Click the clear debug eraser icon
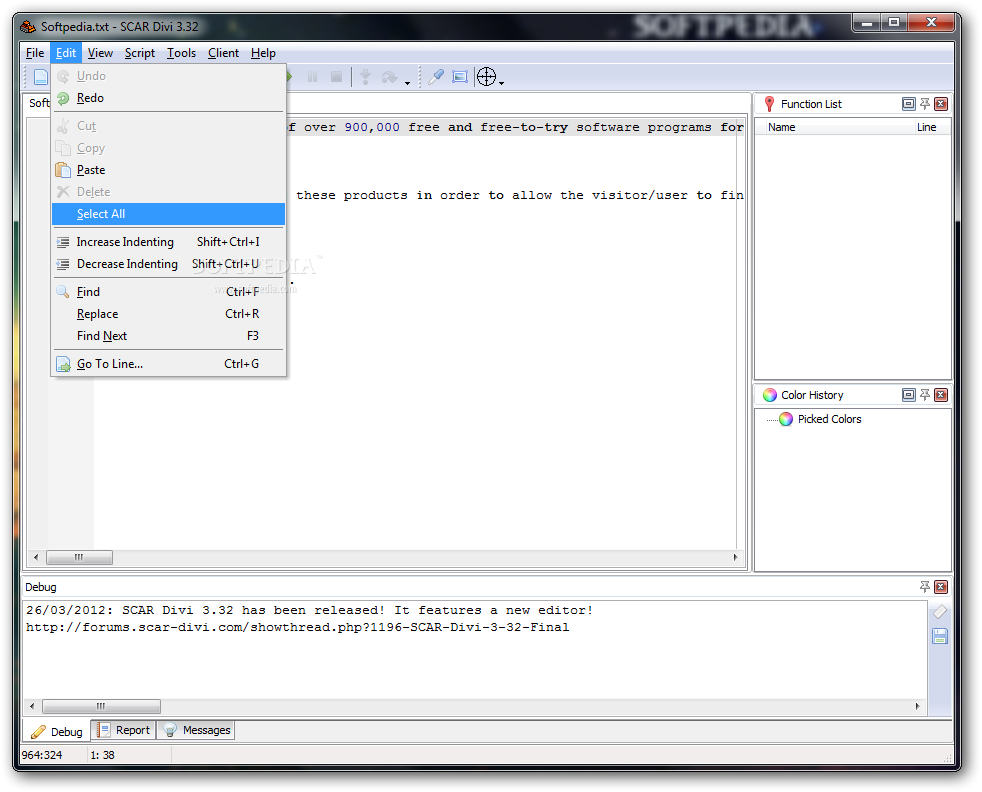This screenshot has height=792, width=982. tap(940, 612)
